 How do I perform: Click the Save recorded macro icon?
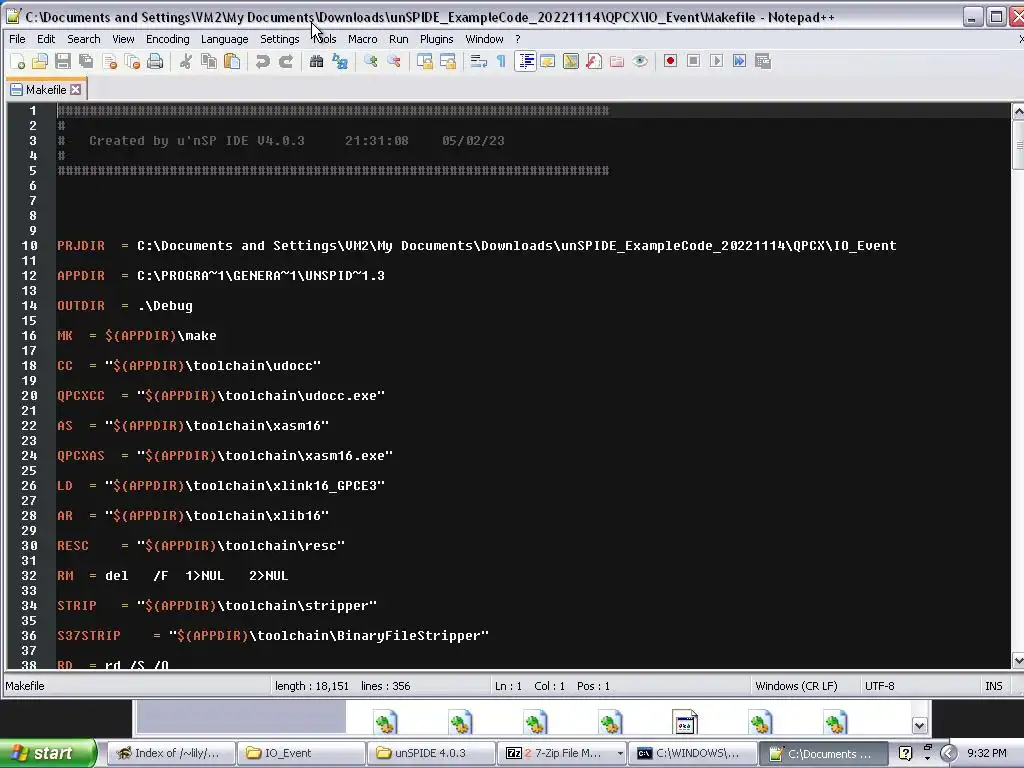point(763,61)
